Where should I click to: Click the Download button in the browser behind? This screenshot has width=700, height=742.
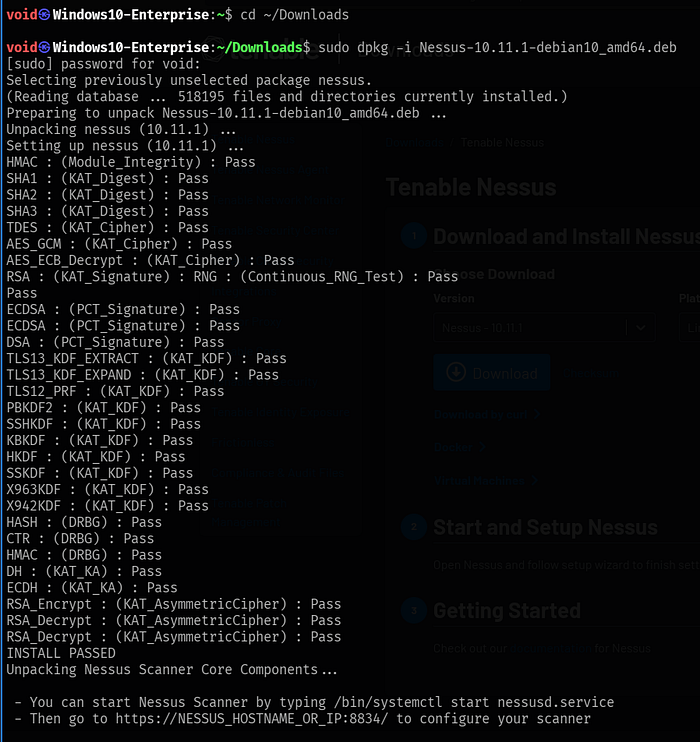(492, 373)
